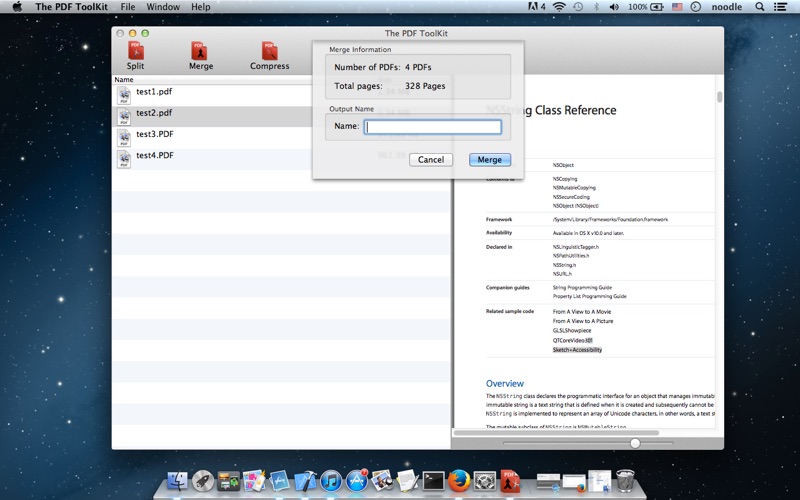800x500 pixels.
Task: Open The PDF ToolKit application menu
Action: click(71, 7)
